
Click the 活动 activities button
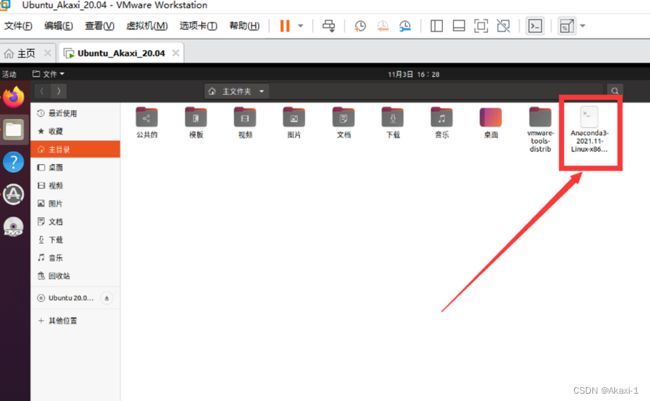pos(10,74)
